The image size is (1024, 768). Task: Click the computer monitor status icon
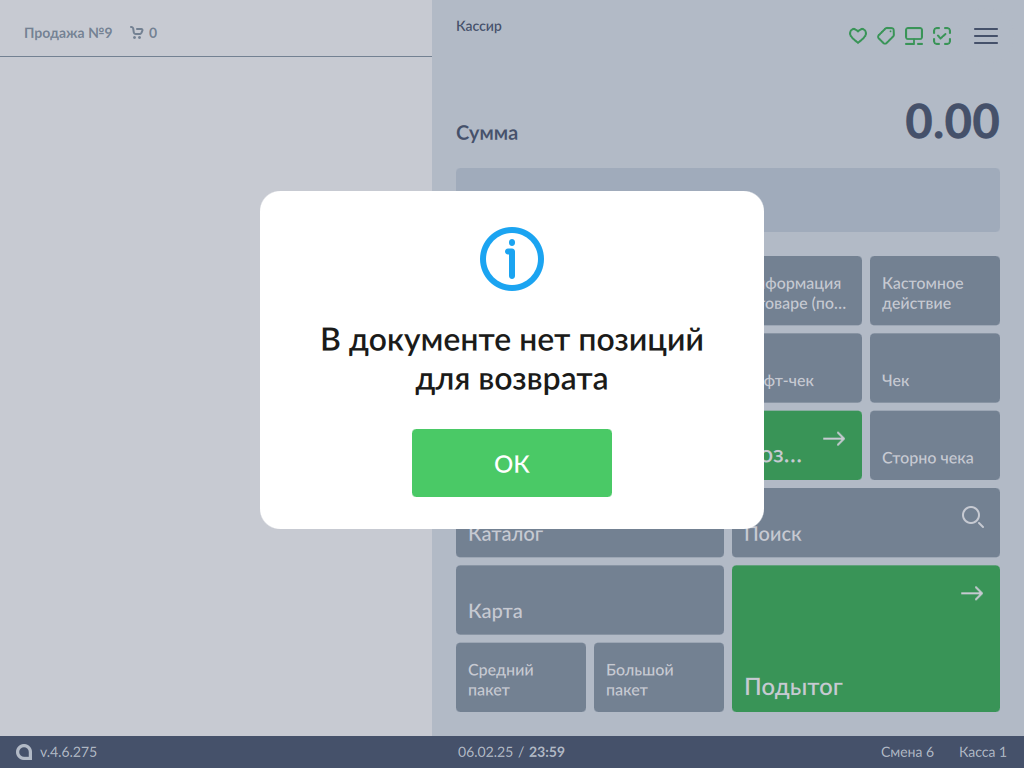point(913,36)
